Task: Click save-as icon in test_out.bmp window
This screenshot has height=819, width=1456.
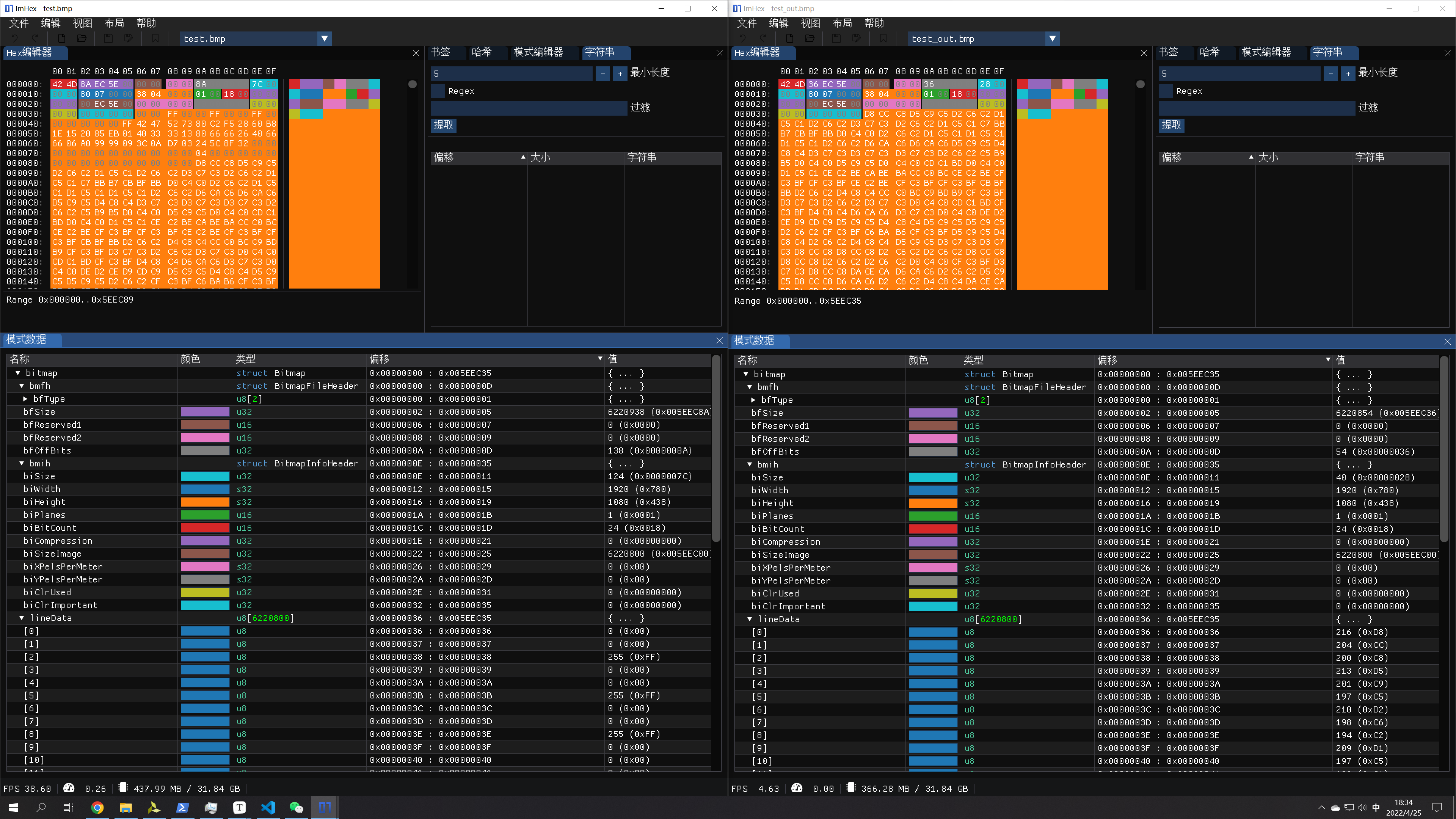Action: (857, 38)
